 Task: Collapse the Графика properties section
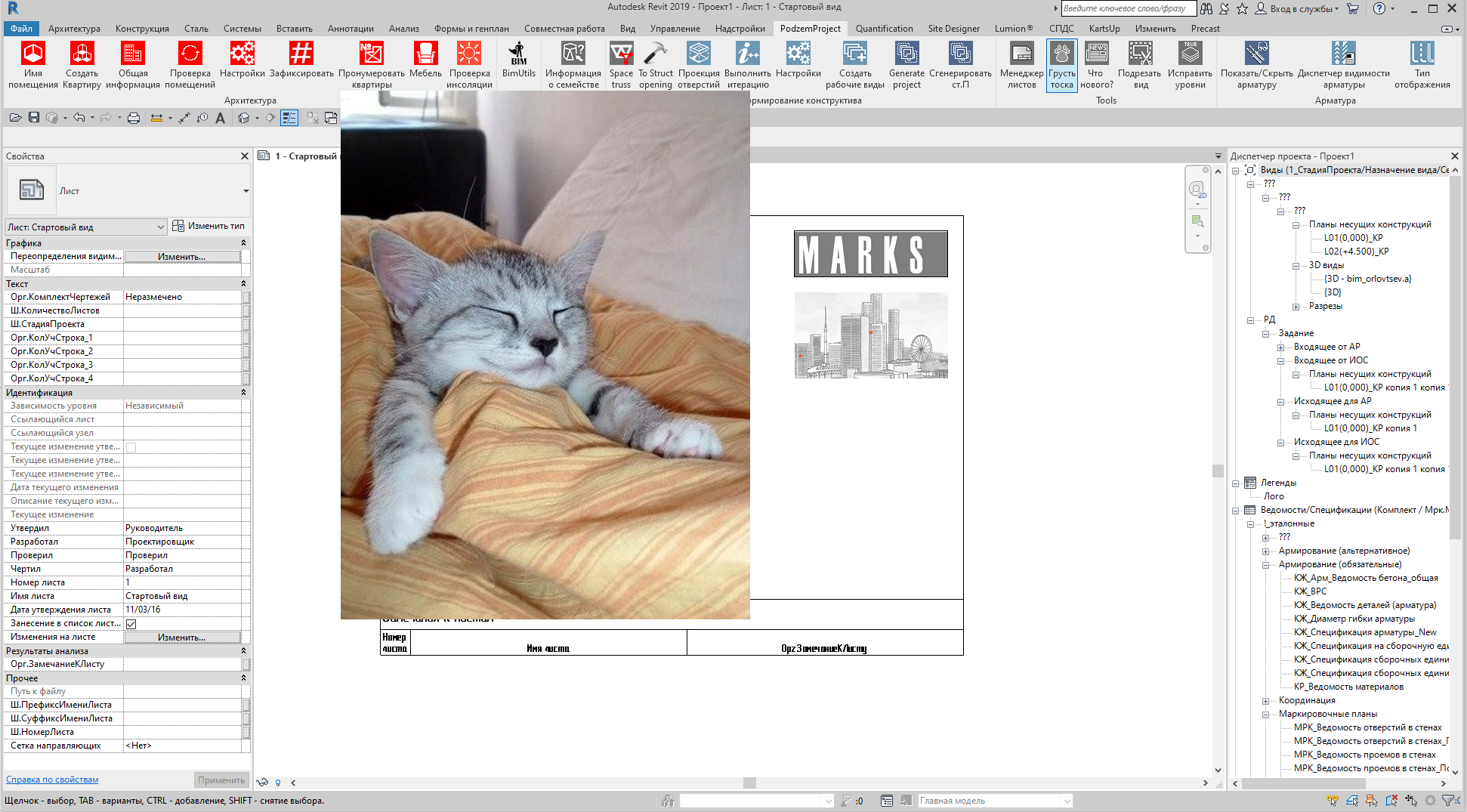tap(243, 243)
